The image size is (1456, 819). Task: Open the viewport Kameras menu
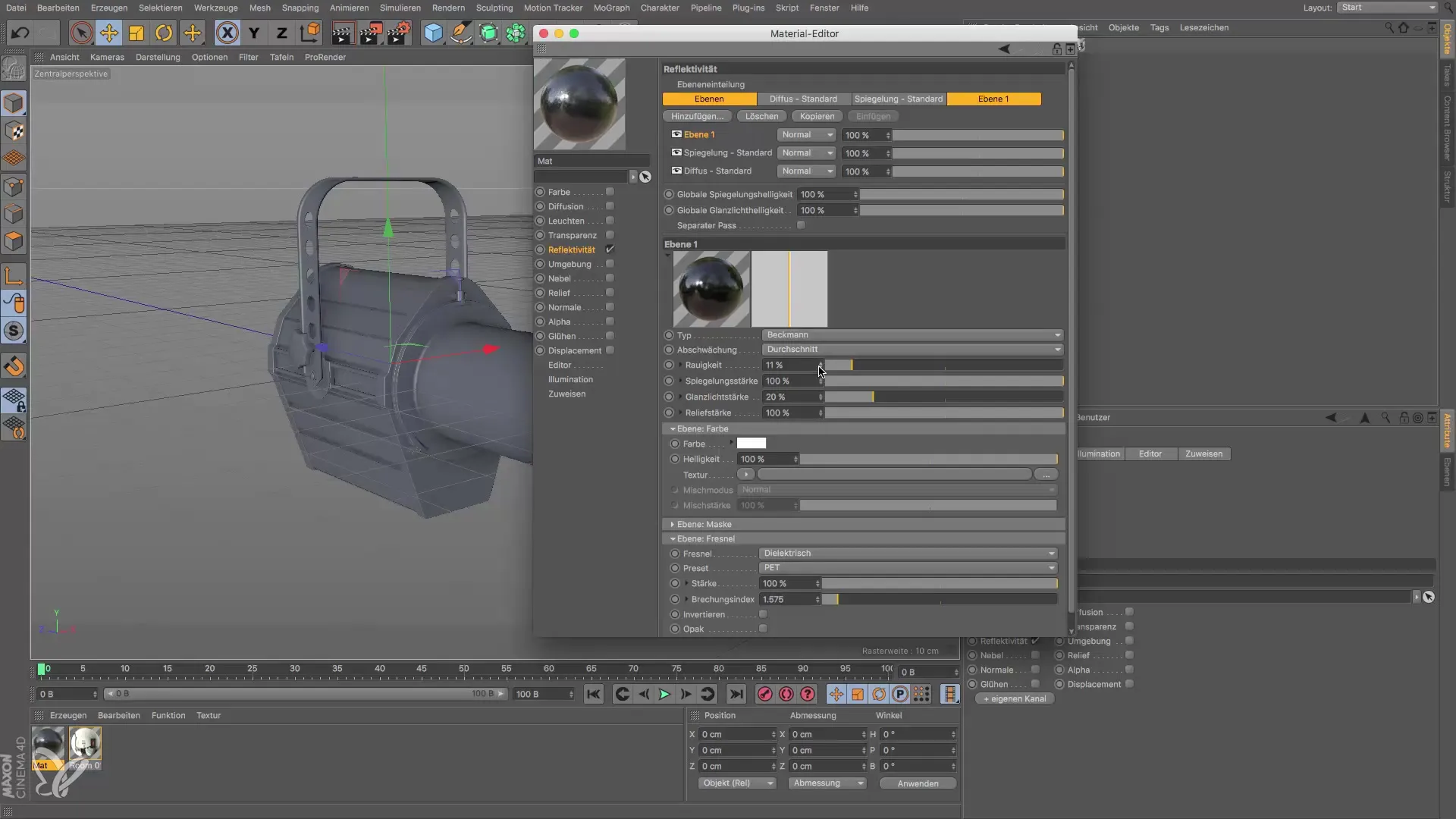(x=107, y=57)
